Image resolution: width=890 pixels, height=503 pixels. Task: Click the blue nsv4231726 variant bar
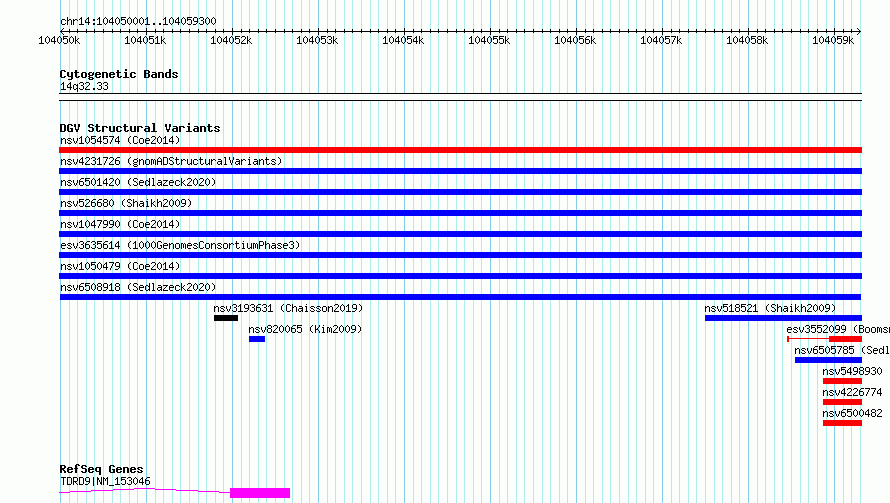coord(460,171)
